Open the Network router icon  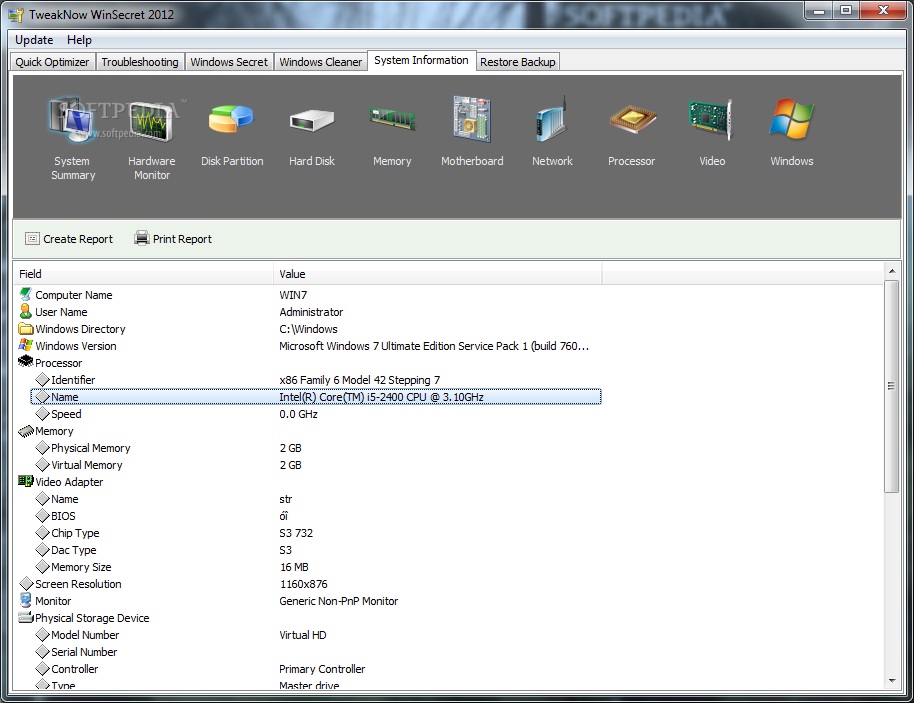(x=551, y=119)
